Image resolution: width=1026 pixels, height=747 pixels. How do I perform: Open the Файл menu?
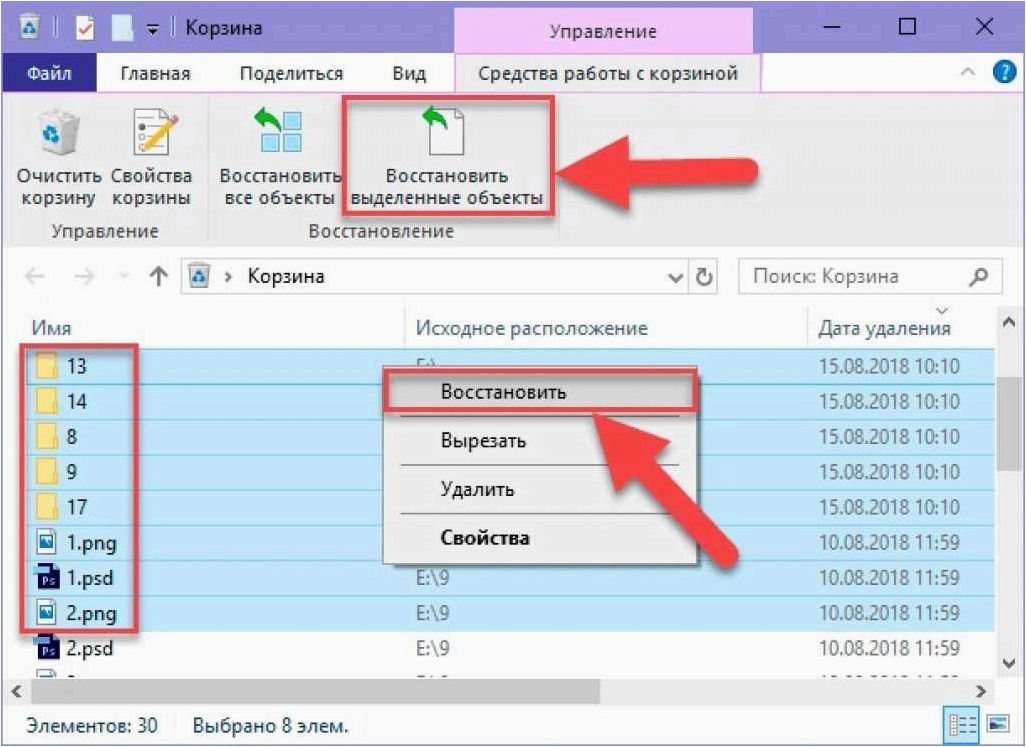tap(49, 73)
